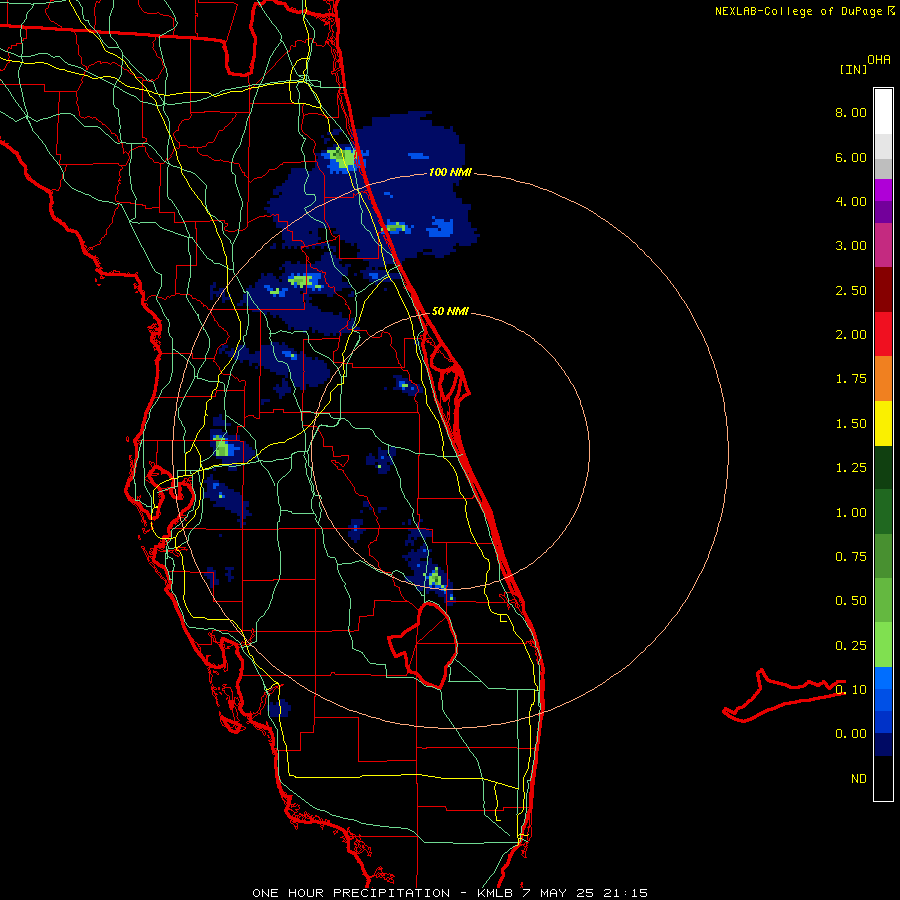Click the 6.00 legend value

click(x=851, y=157)
